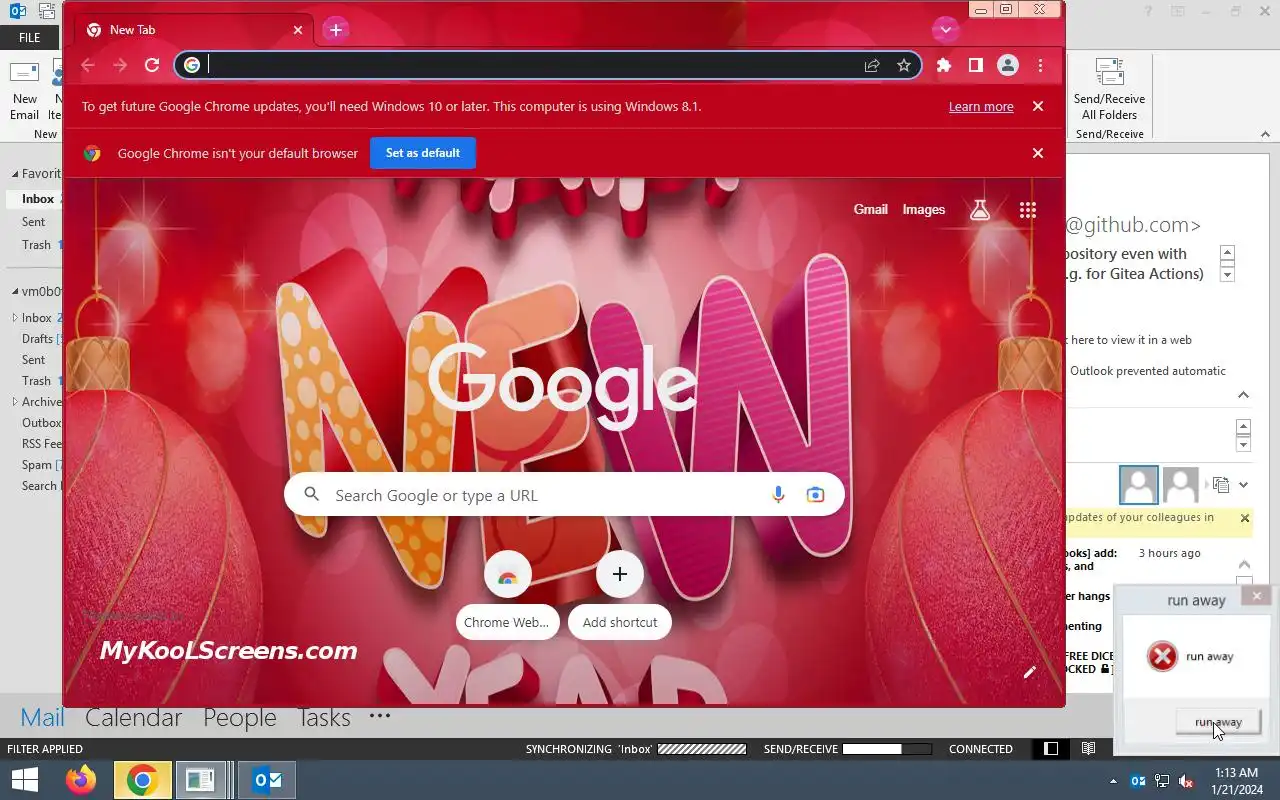
Task: Switch Outlook to normal view in status bar
Action: tap(1051, 749)
